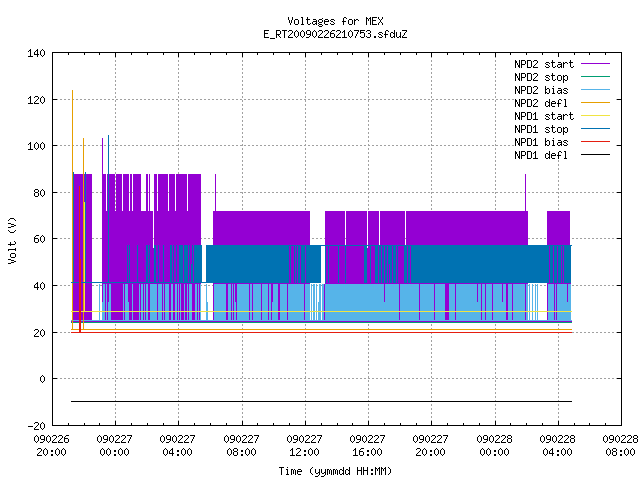Click the 80 y-axis tick label

39,193
